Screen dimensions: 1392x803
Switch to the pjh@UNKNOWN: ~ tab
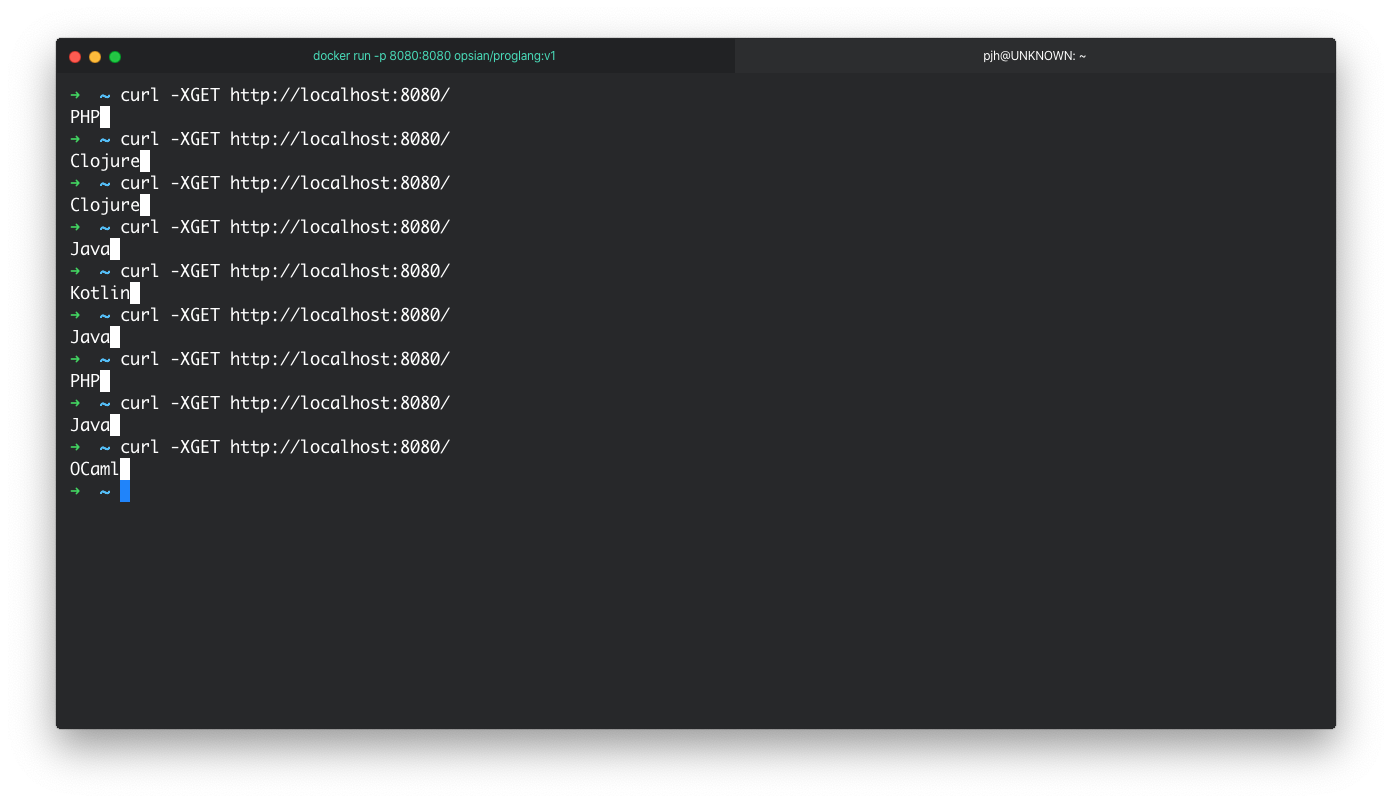pos(1035,56)
